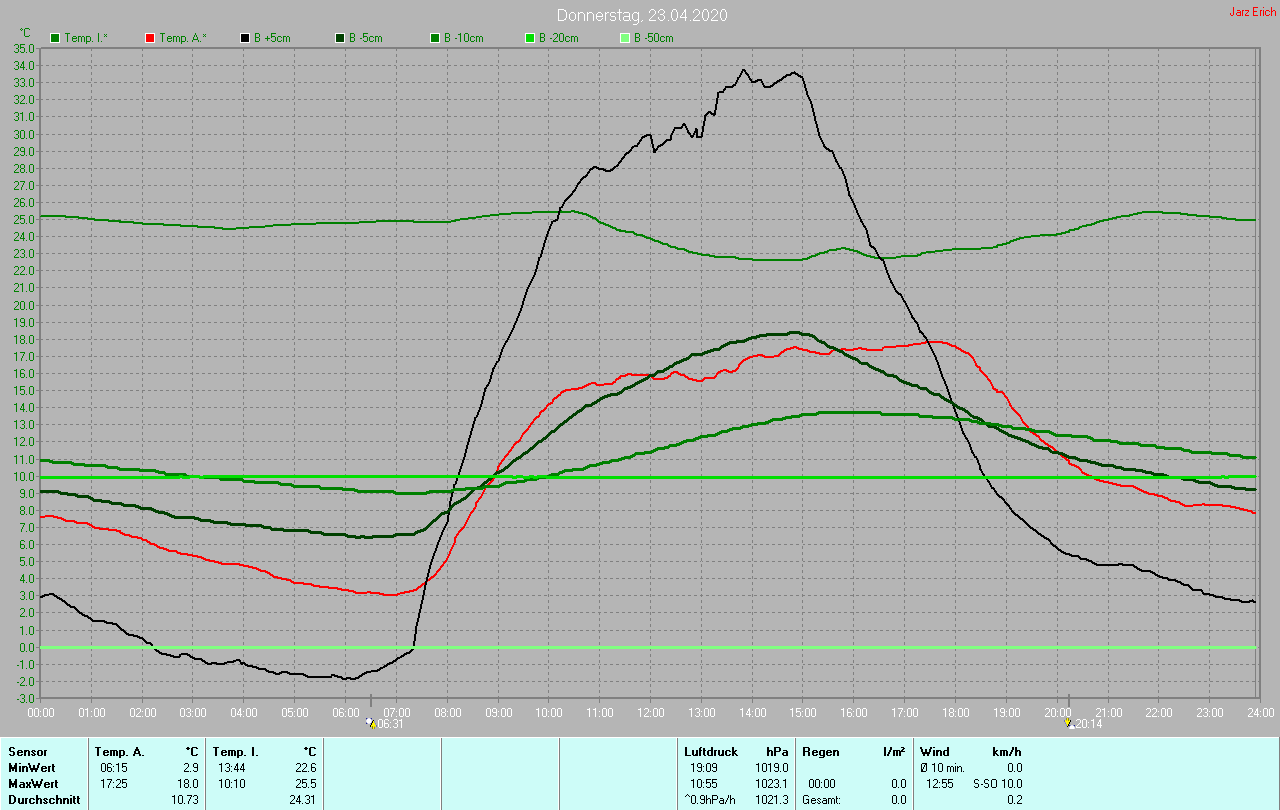Click the B -10cm legend square
Viewport: 1280px width, 810px height.
pyautogui.click(x=435, y=38)
